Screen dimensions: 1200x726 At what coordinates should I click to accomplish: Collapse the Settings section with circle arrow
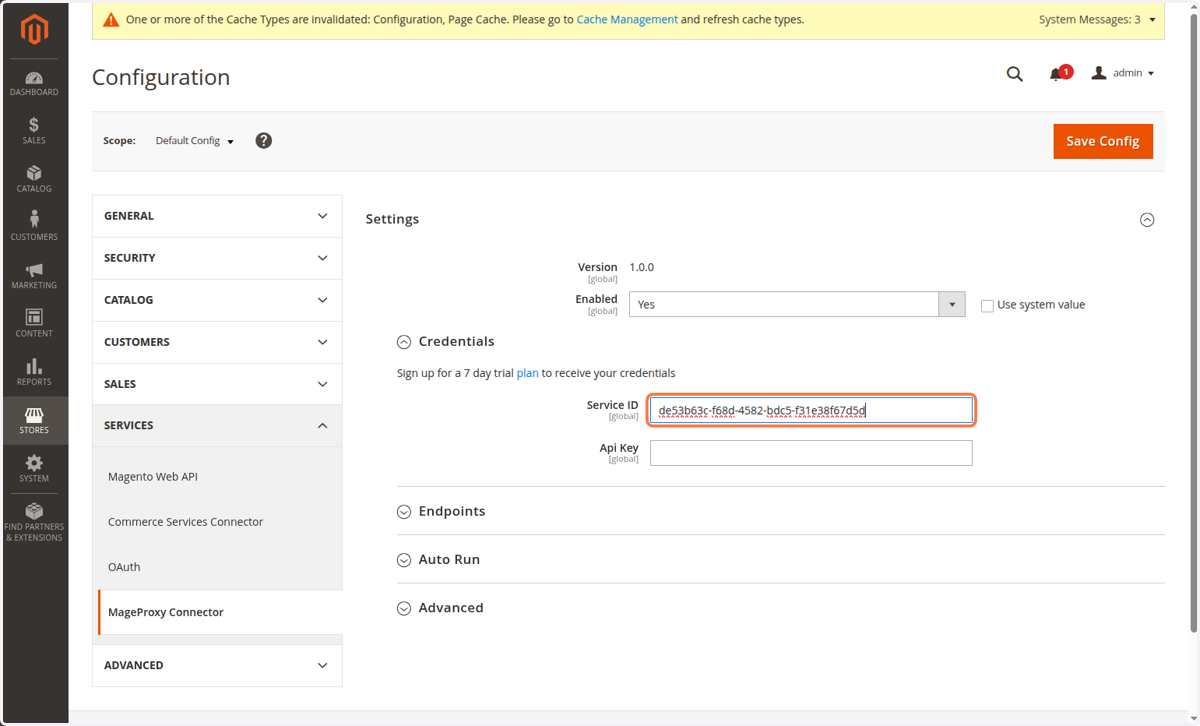1147,220
